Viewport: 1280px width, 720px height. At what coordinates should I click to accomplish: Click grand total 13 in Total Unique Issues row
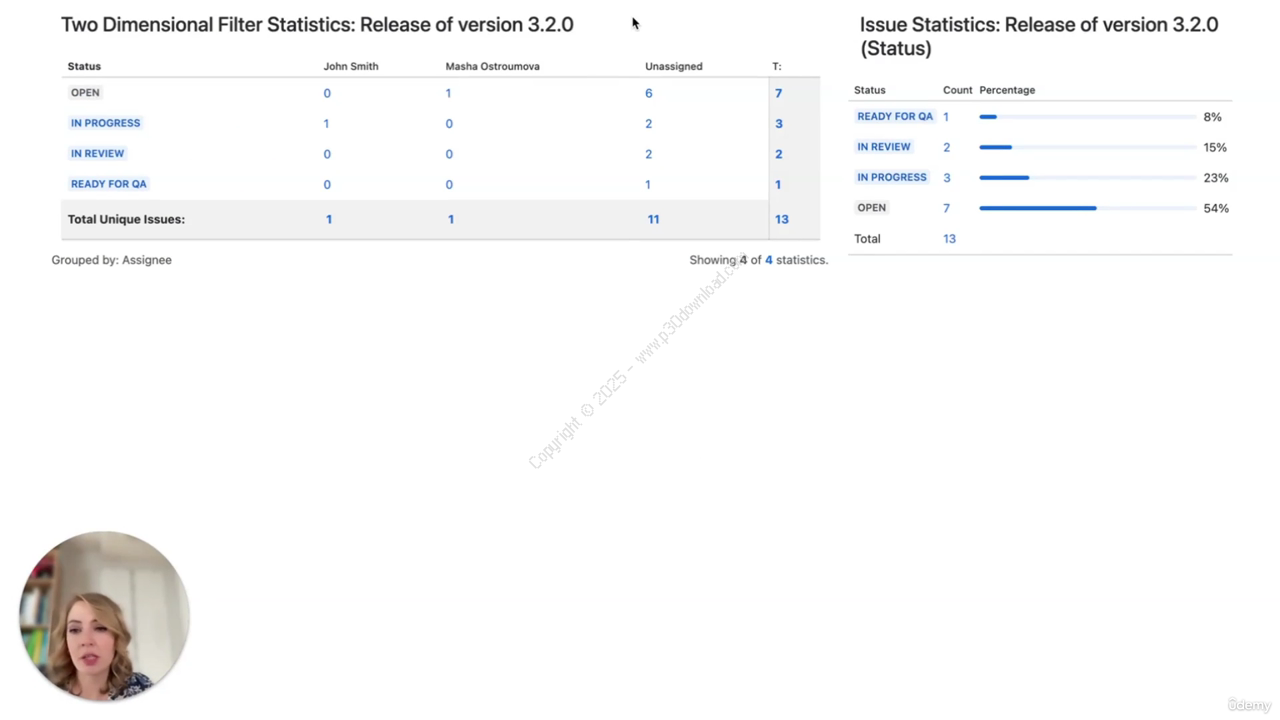tap(782, 219)
